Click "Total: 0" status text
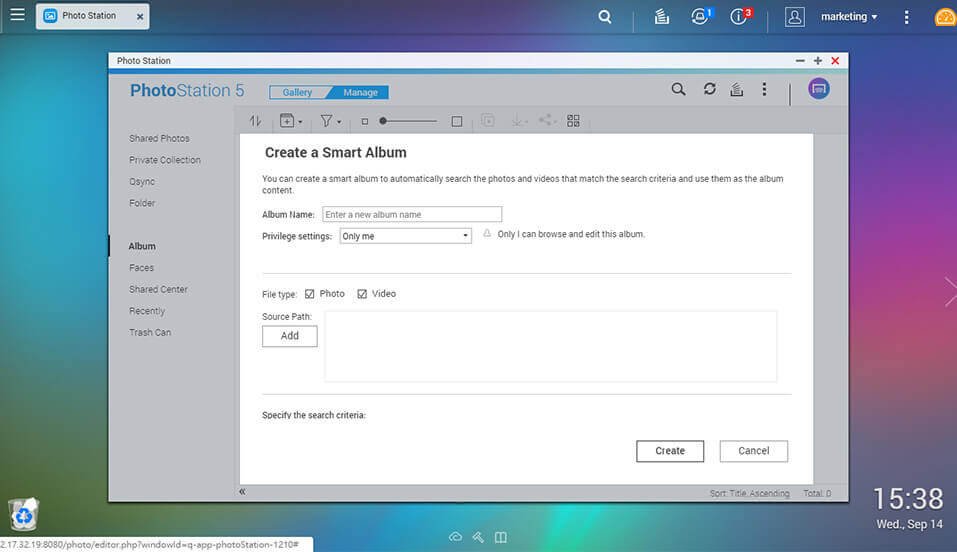 click(x=817, y=493)
